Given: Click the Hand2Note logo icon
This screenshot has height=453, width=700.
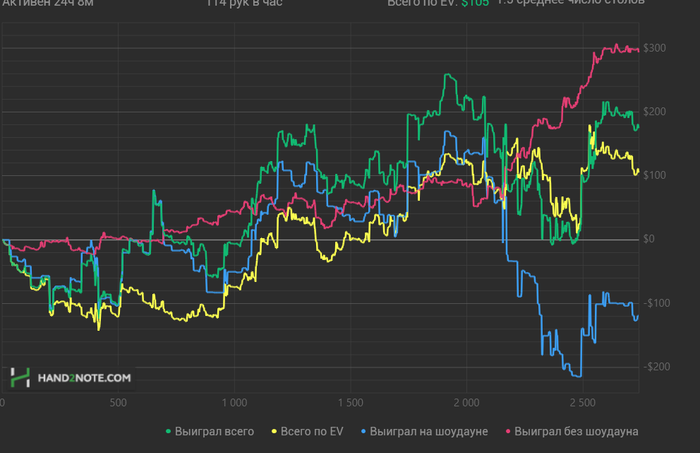Looking at the screenshot, I should (x=20, y=378).
